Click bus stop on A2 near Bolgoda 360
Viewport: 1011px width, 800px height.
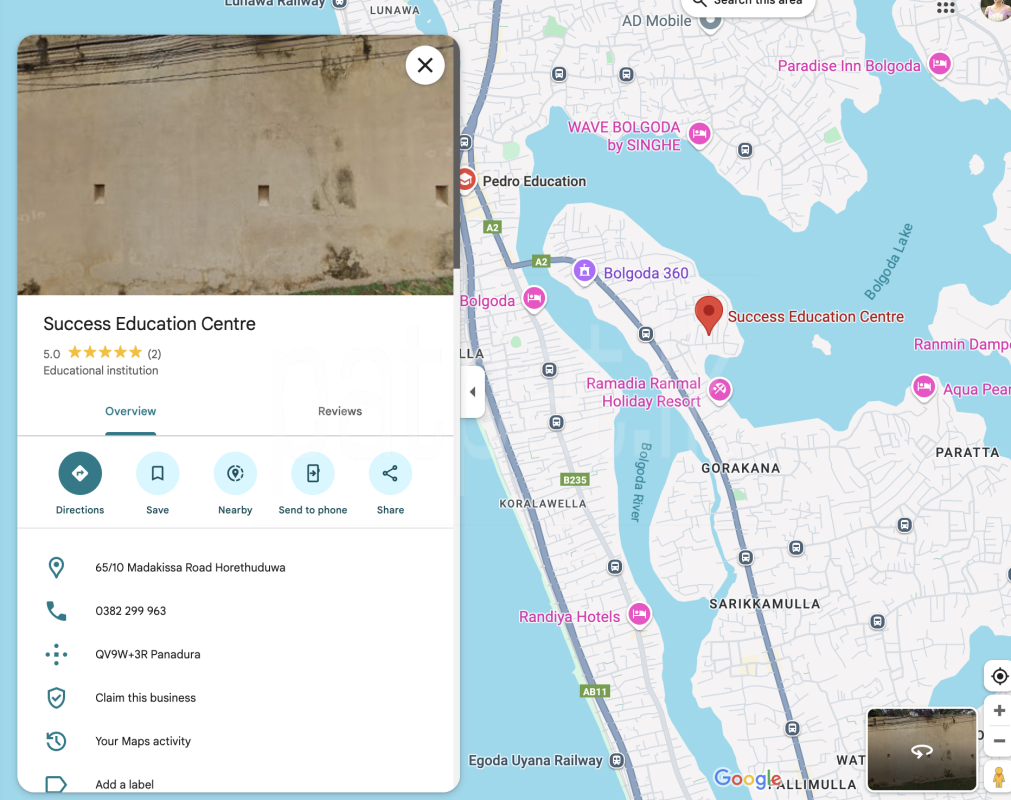click(645, 334)
